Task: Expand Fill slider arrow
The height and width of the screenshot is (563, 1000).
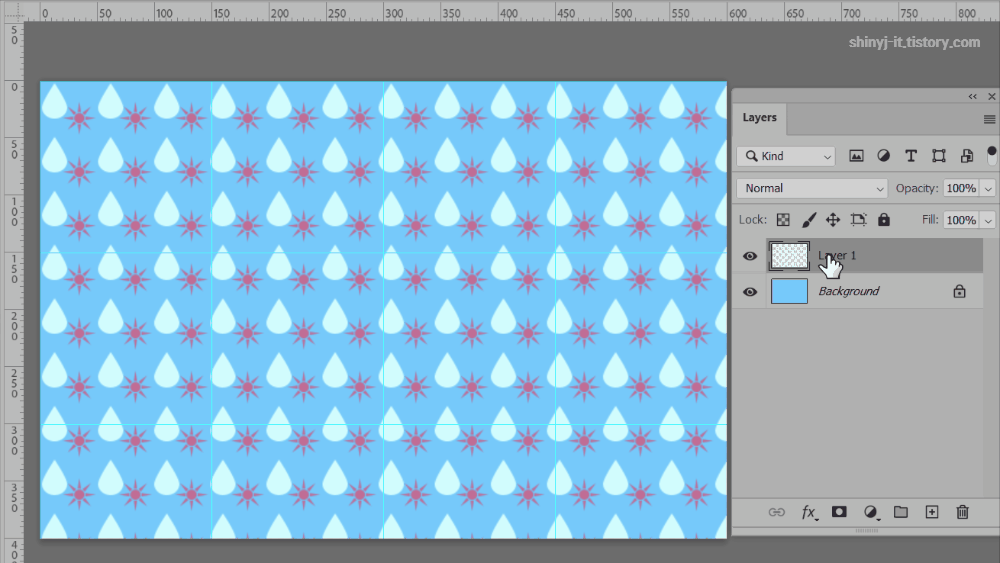Action: coord(988,221)
